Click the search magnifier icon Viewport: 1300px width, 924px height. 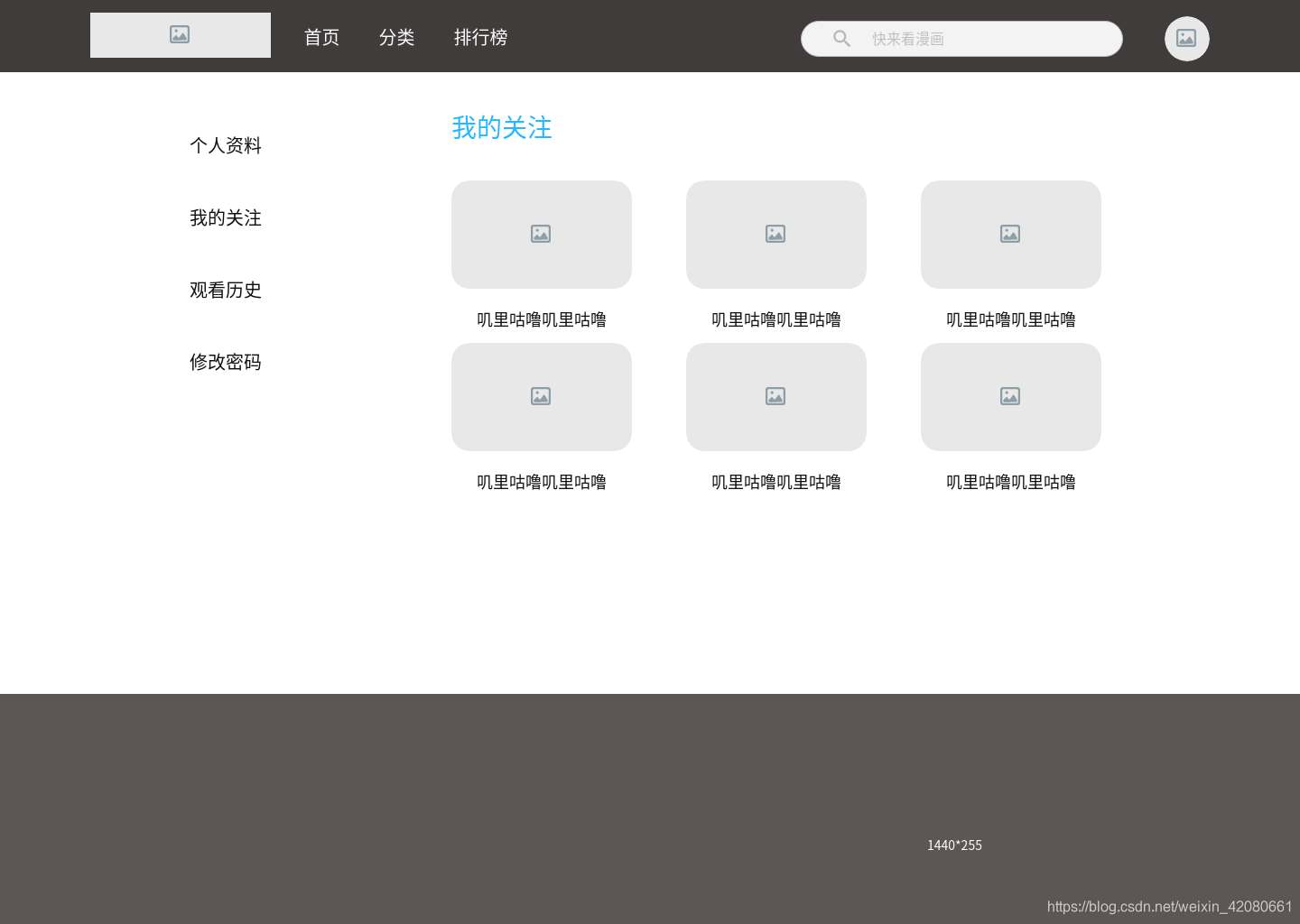(x=840, y=38)
